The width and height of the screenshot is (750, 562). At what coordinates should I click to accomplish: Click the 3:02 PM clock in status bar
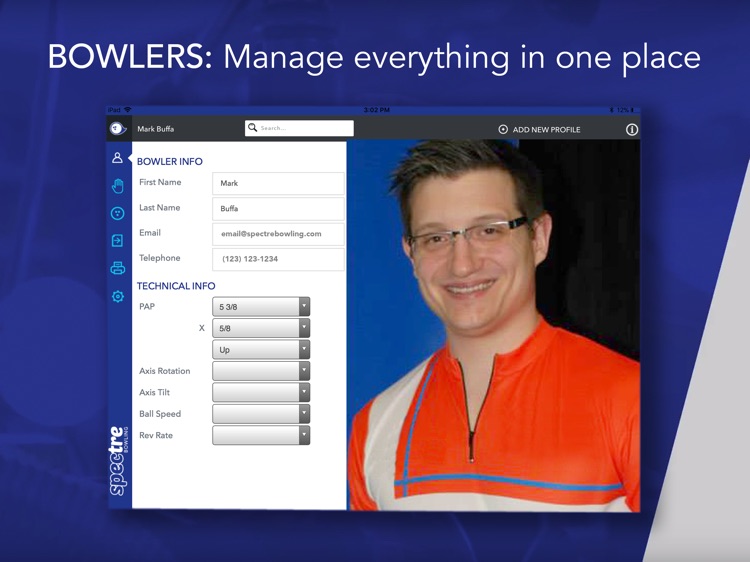376,110
